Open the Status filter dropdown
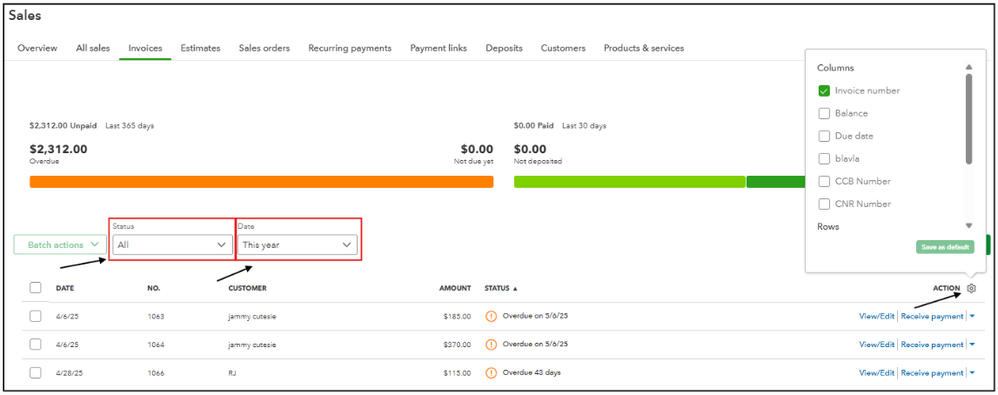 (x=172, y=245)
